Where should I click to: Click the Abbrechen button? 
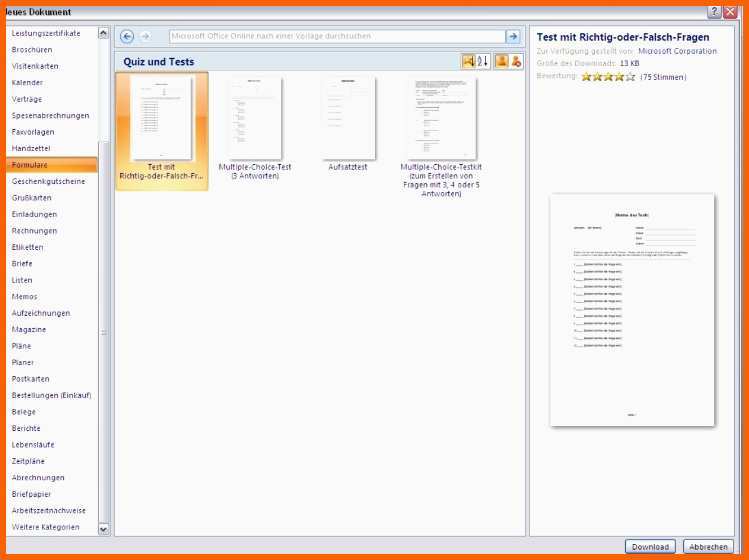(x=708, y=547)
